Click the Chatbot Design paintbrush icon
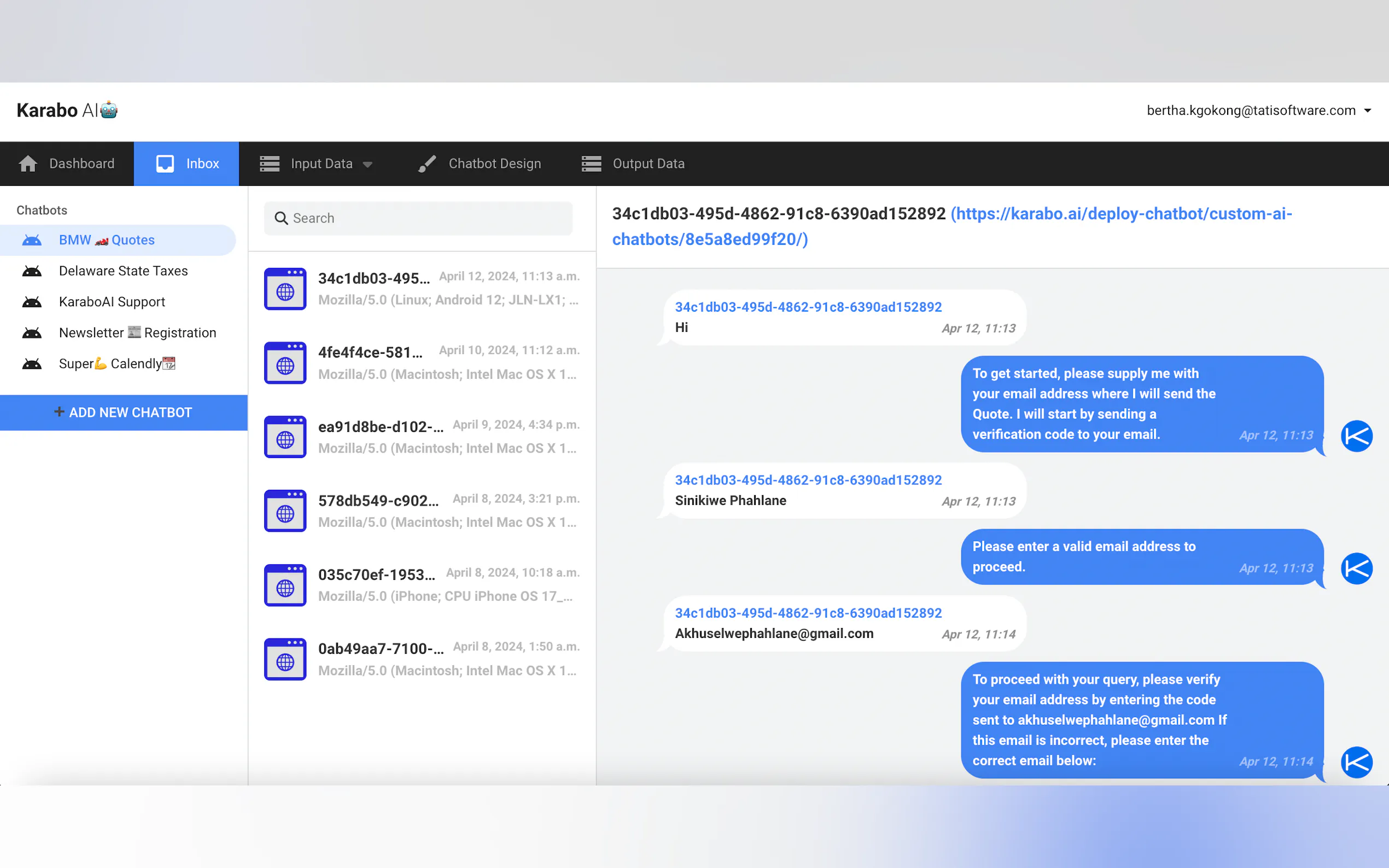 click(x=427, y=163)
